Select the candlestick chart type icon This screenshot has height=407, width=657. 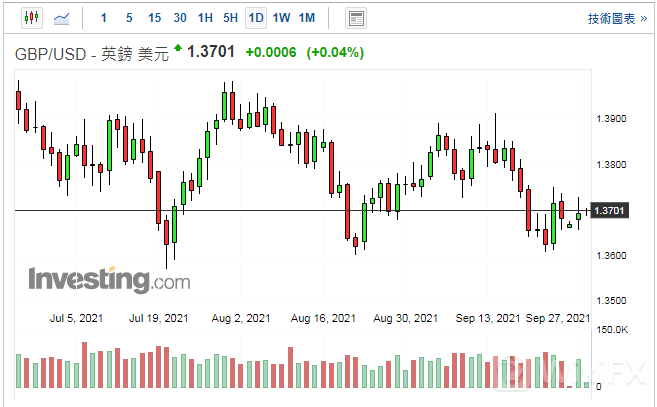pos(30,18)
